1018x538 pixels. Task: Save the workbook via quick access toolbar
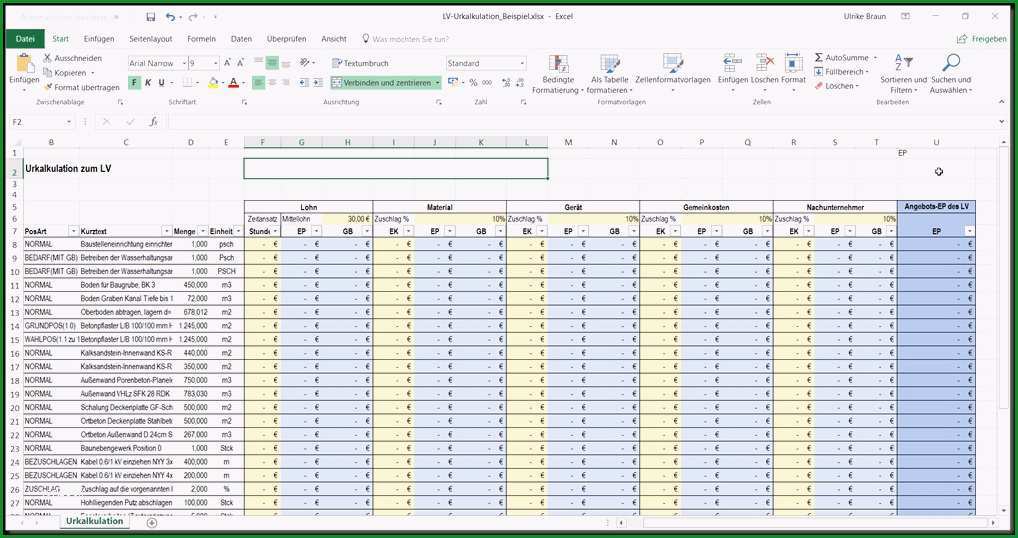tap(151, 17)
